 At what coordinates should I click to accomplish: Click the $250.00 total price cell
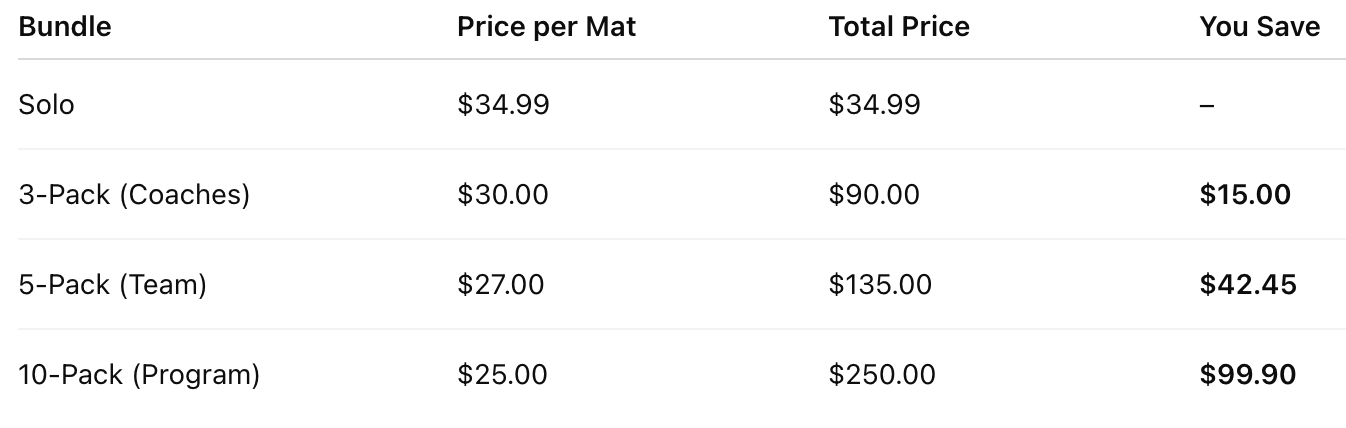pyautogui.click(x=882, y=374)
